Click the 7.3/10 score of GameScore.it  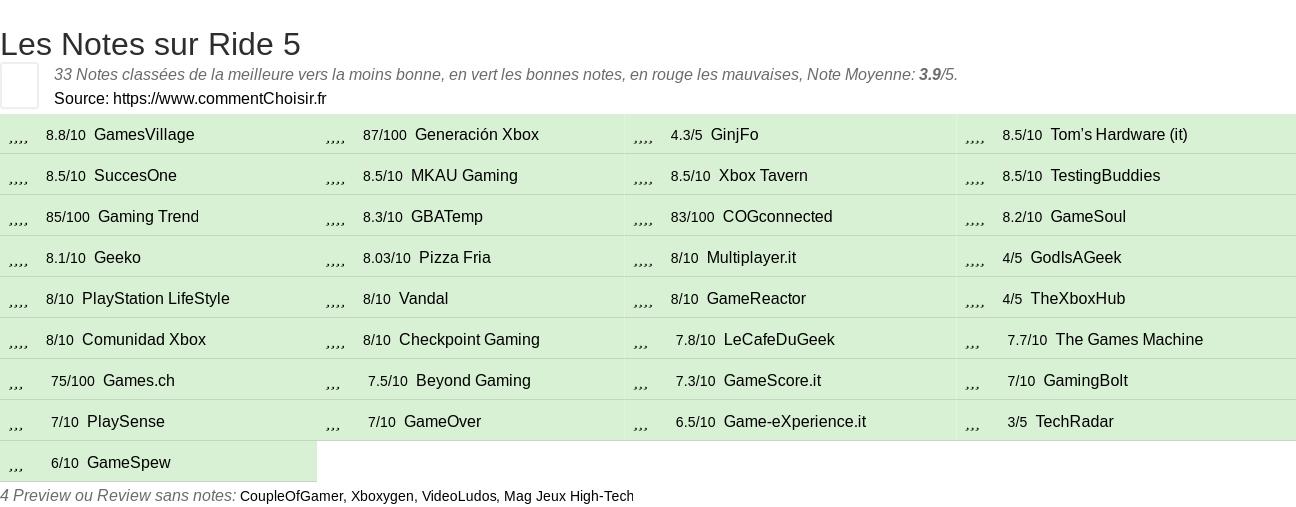(696, 381)
